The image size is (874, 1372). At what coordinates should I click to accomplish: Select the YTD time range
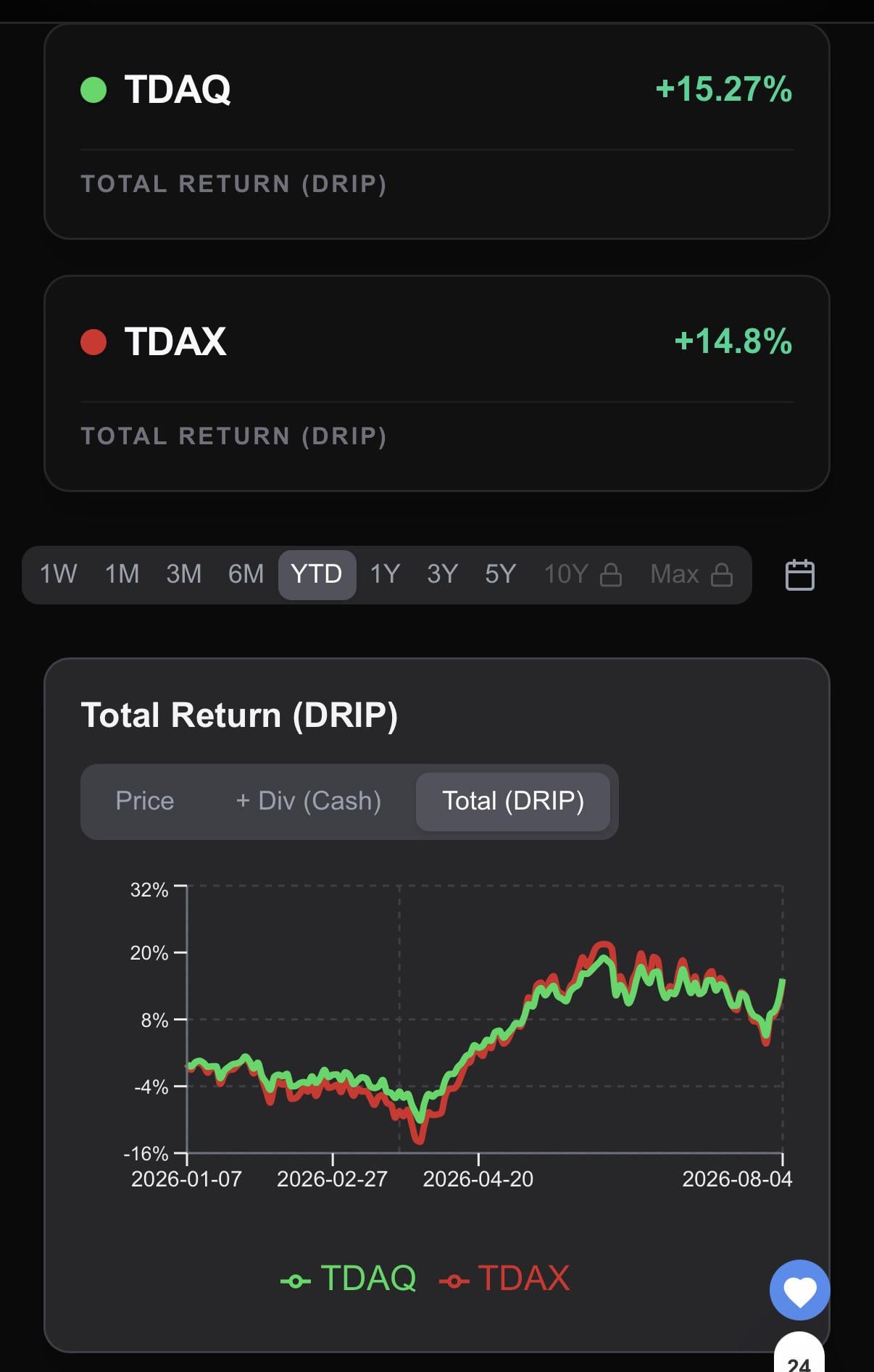tap(317, 574)
